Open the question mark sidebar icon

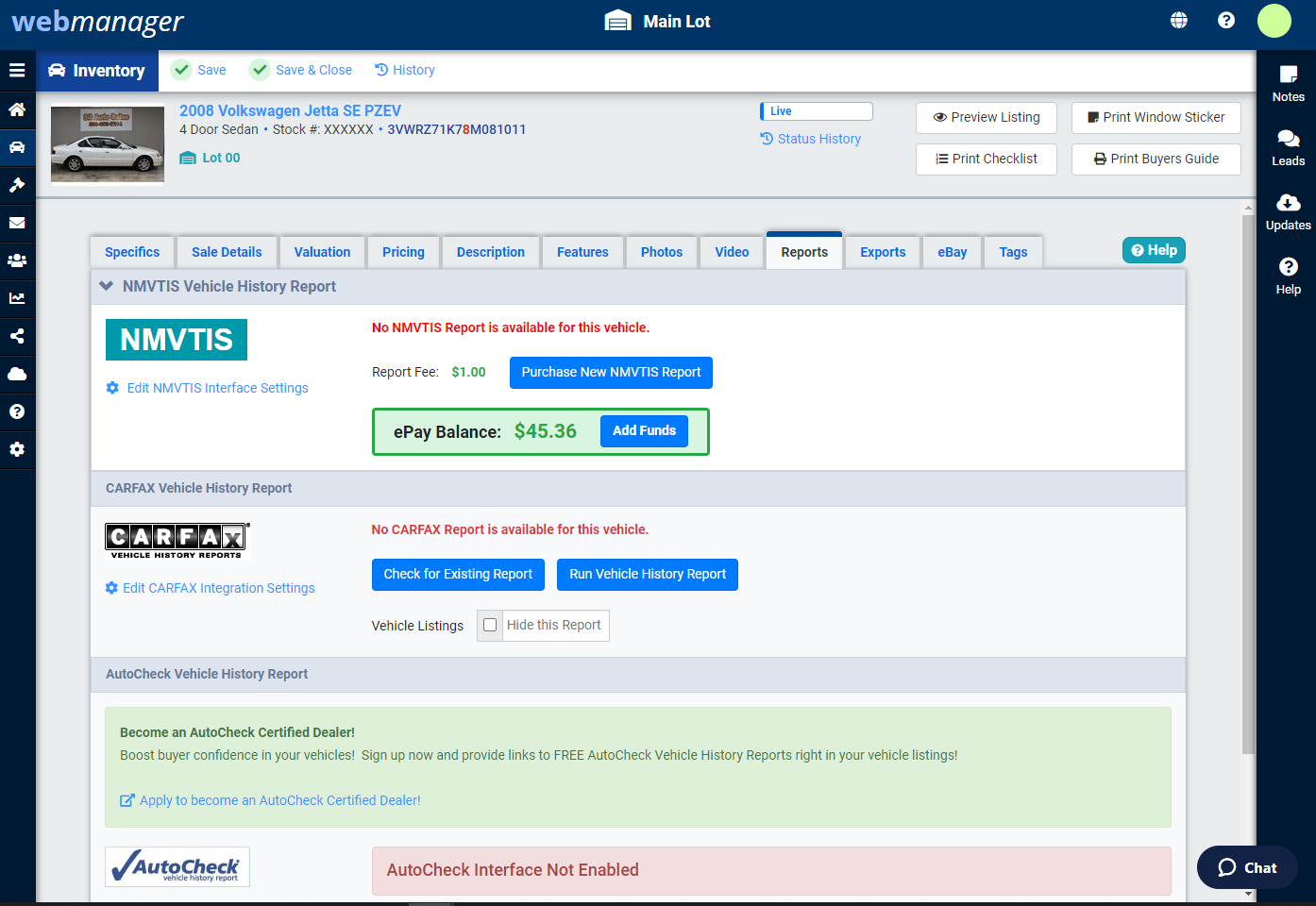click(17, 411)
